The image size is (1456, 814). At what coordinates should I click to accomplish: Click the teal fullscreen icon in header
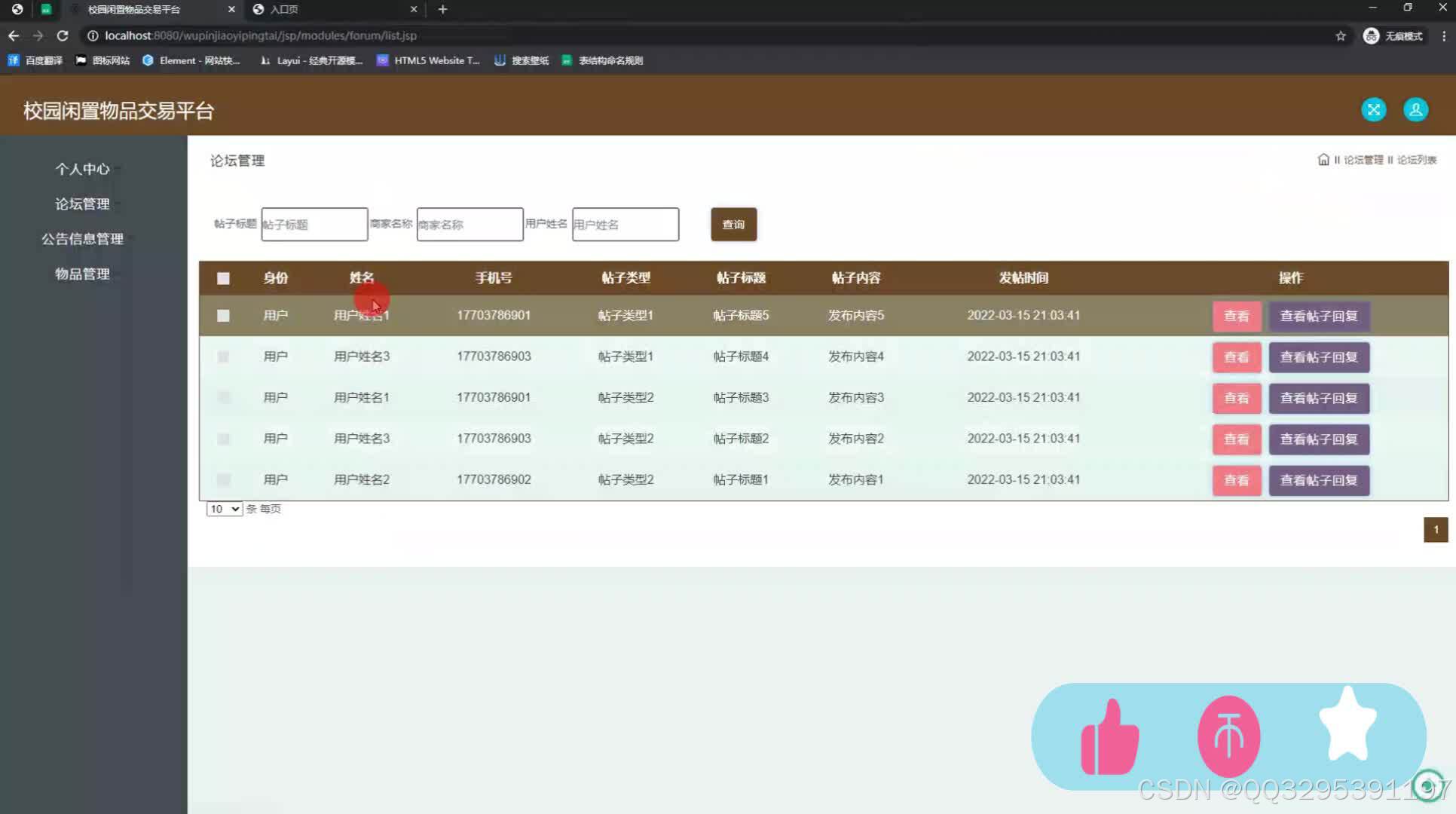point(1374,110)
